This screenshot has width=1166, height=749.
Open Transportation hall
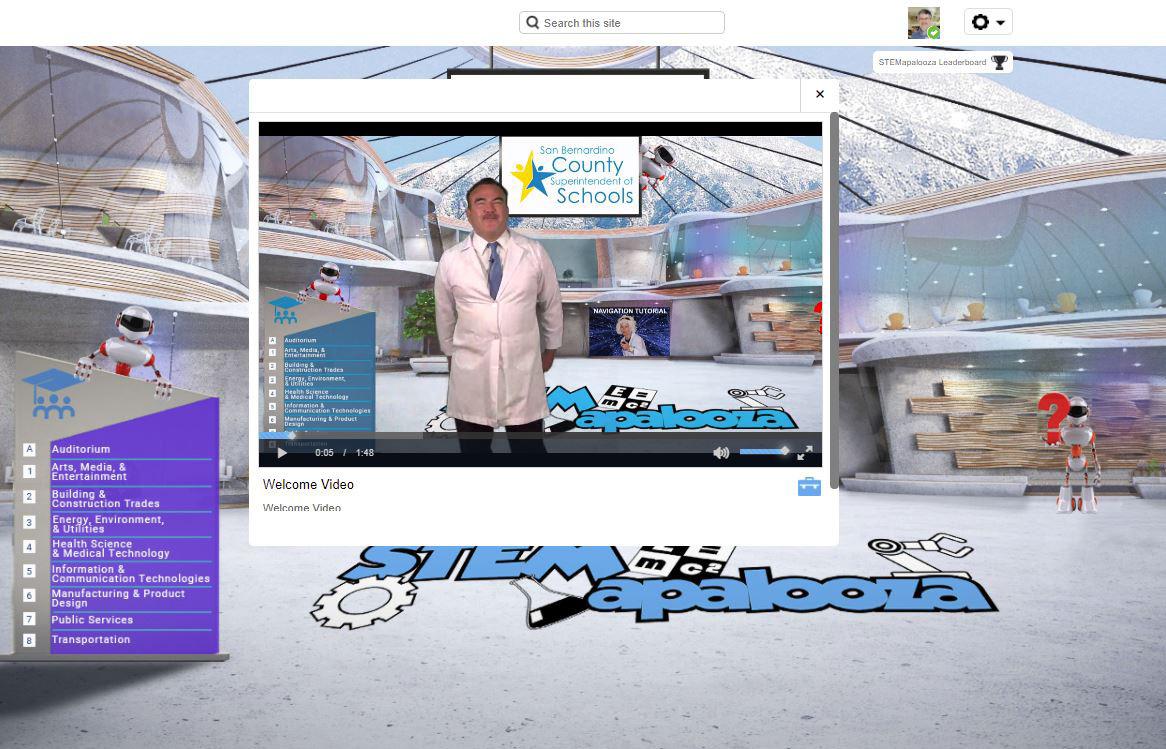[x=91, y=640]
